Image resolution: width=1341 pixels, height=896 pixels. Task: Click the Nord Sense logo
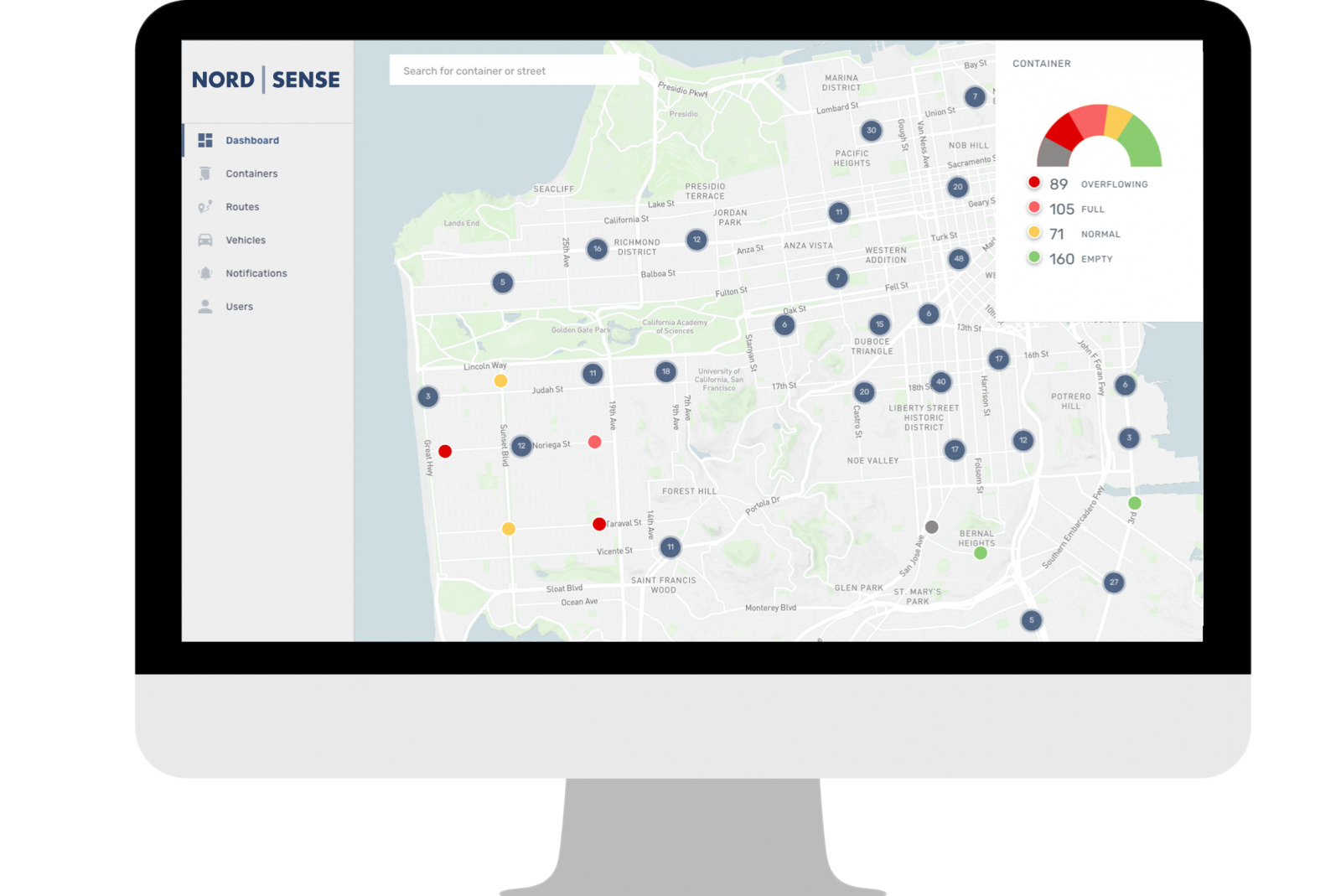coord(266,80)
